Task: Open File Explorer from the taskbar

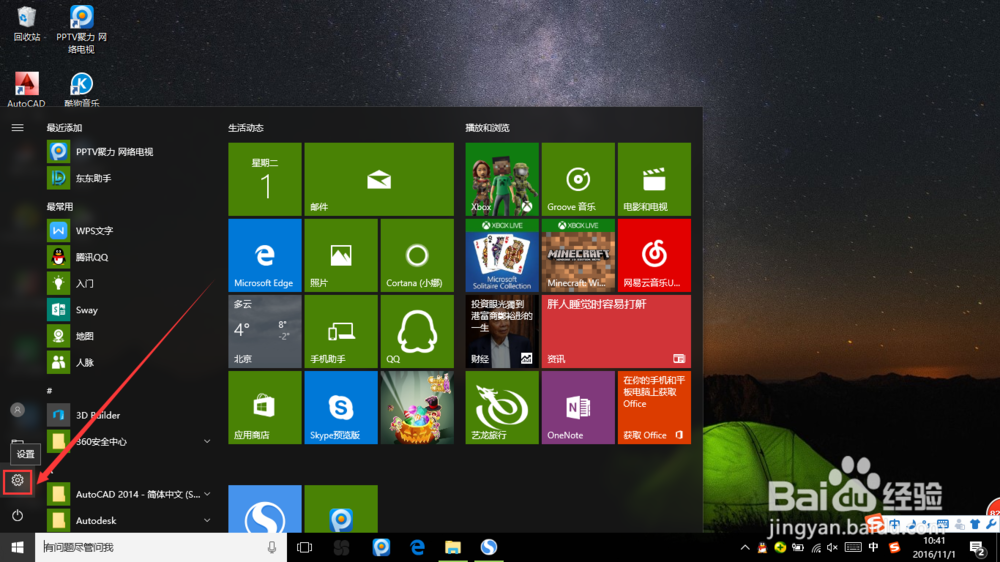Action: click(453, 547)
